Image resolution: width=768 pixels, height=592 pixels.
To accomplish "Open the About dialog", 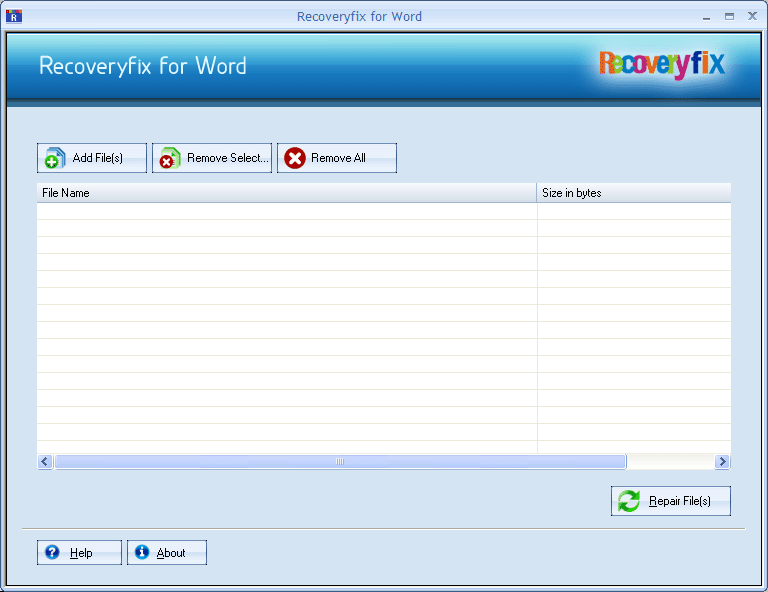I will tap(167, 552).
